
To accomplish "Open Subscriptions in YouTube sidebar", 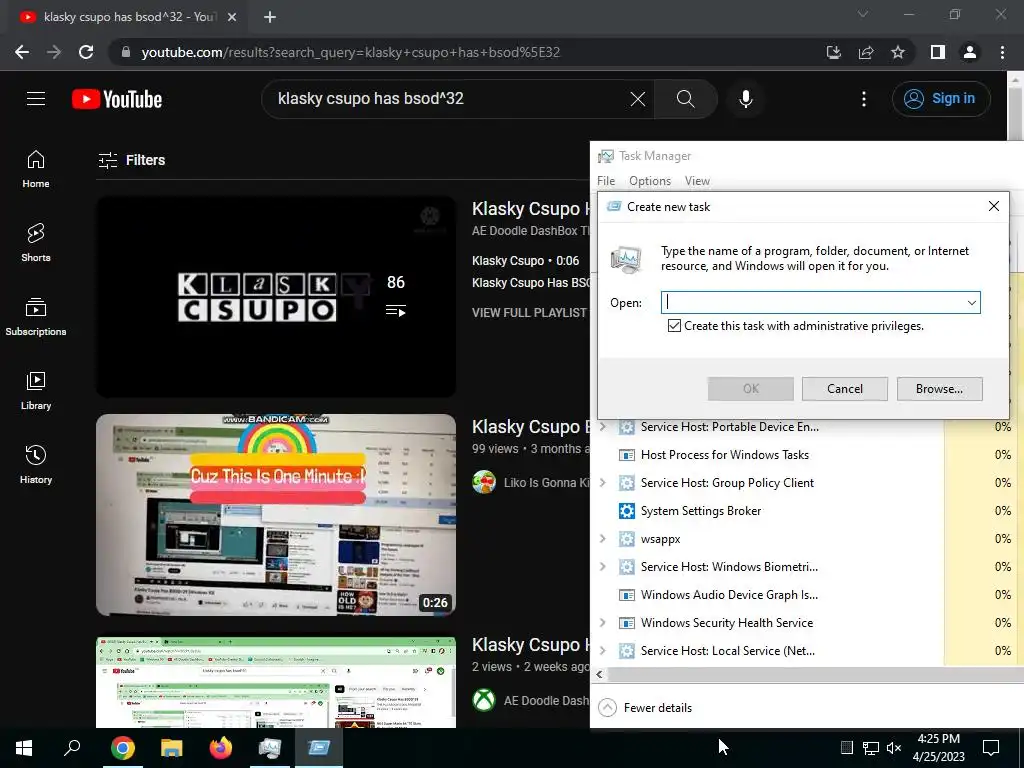I will [36, 317].
